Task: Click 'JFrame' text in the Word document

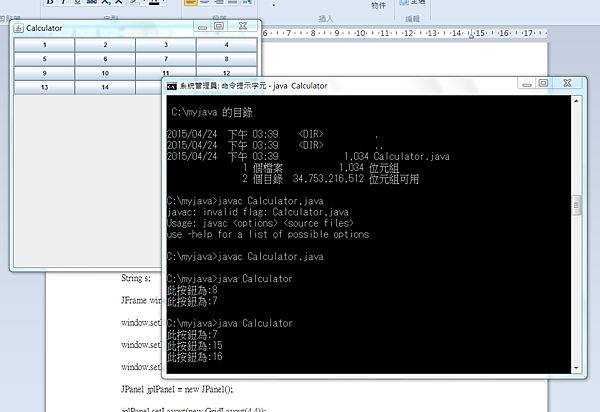Action: [134, 300]
